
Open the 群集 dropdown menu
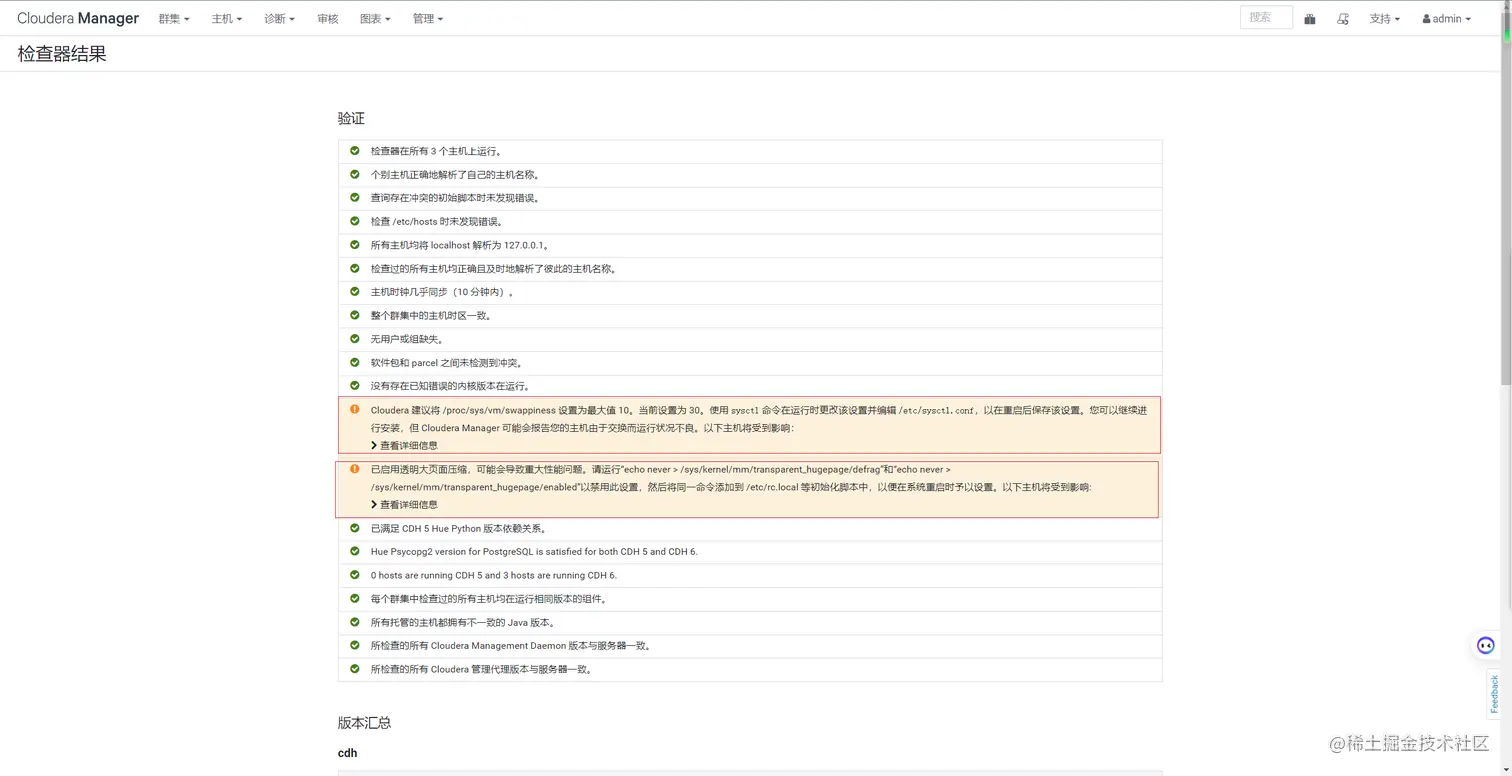173,19
